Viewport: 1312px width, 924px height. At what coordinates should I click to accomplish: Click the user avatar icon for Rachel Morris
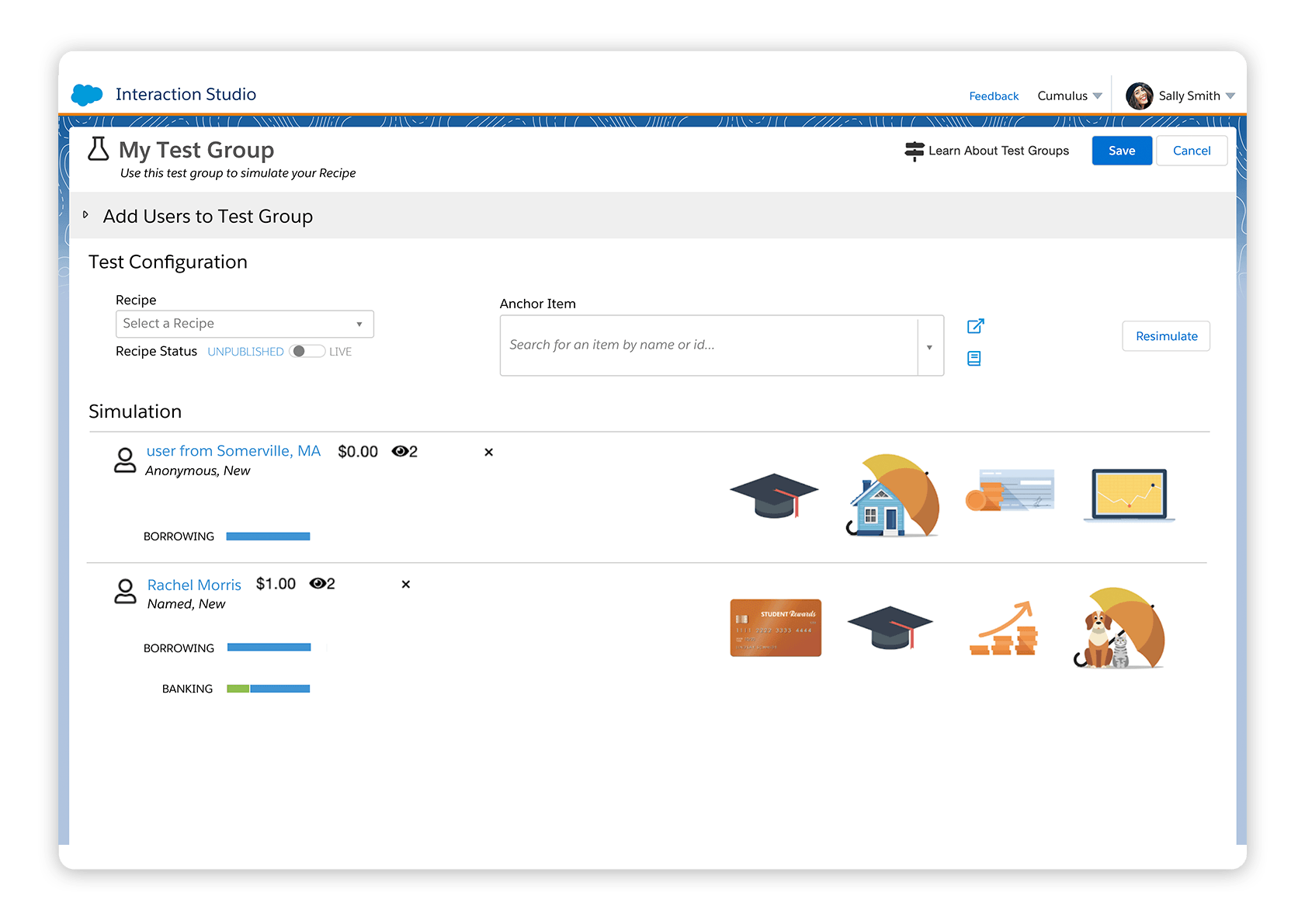coord(125,592)
